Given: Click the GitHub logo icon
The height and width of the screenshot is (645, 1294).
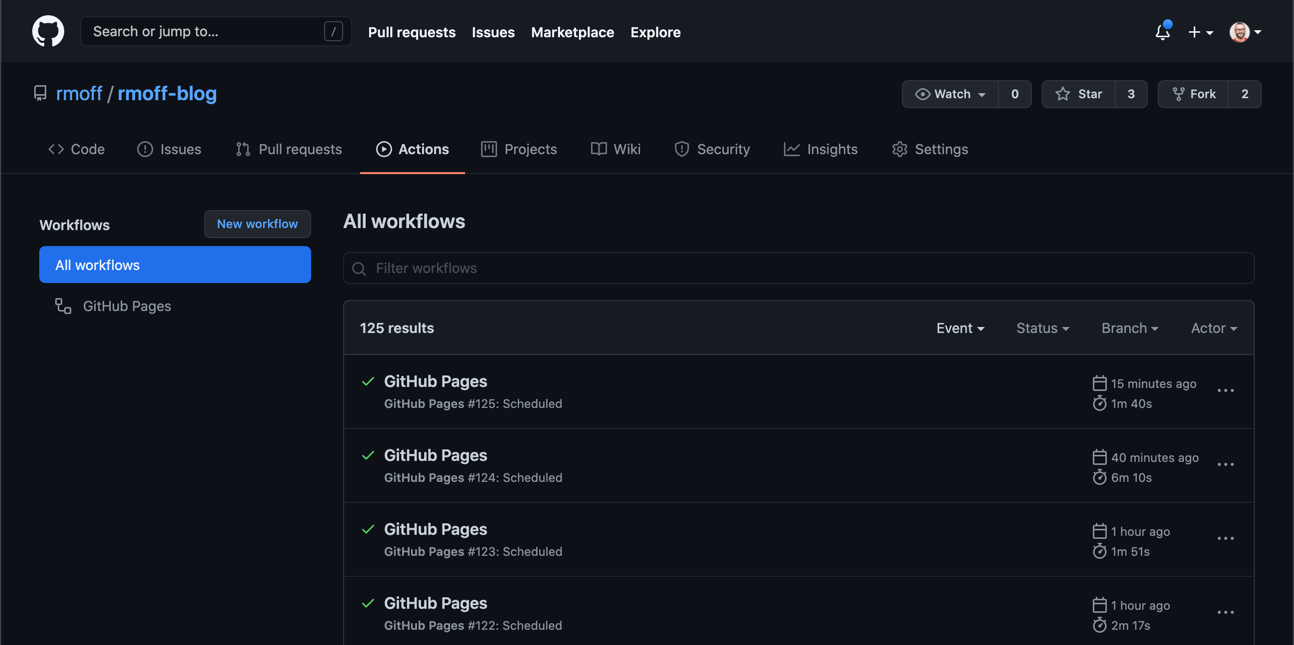Looking at the screenshot, I should [x=48, y=32].
